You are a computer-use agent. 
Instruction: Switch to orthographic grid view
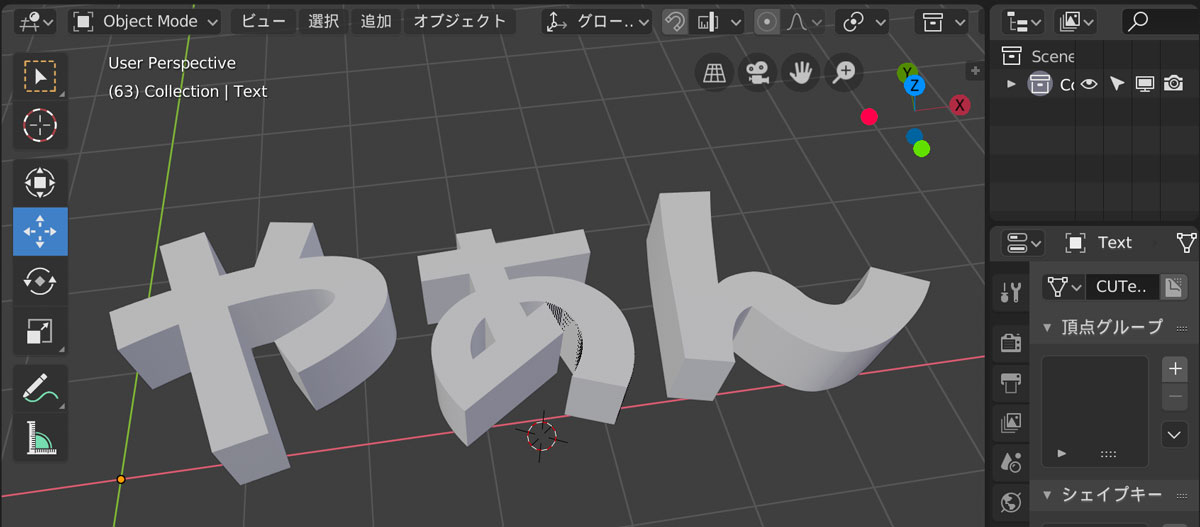coord(714,72)
